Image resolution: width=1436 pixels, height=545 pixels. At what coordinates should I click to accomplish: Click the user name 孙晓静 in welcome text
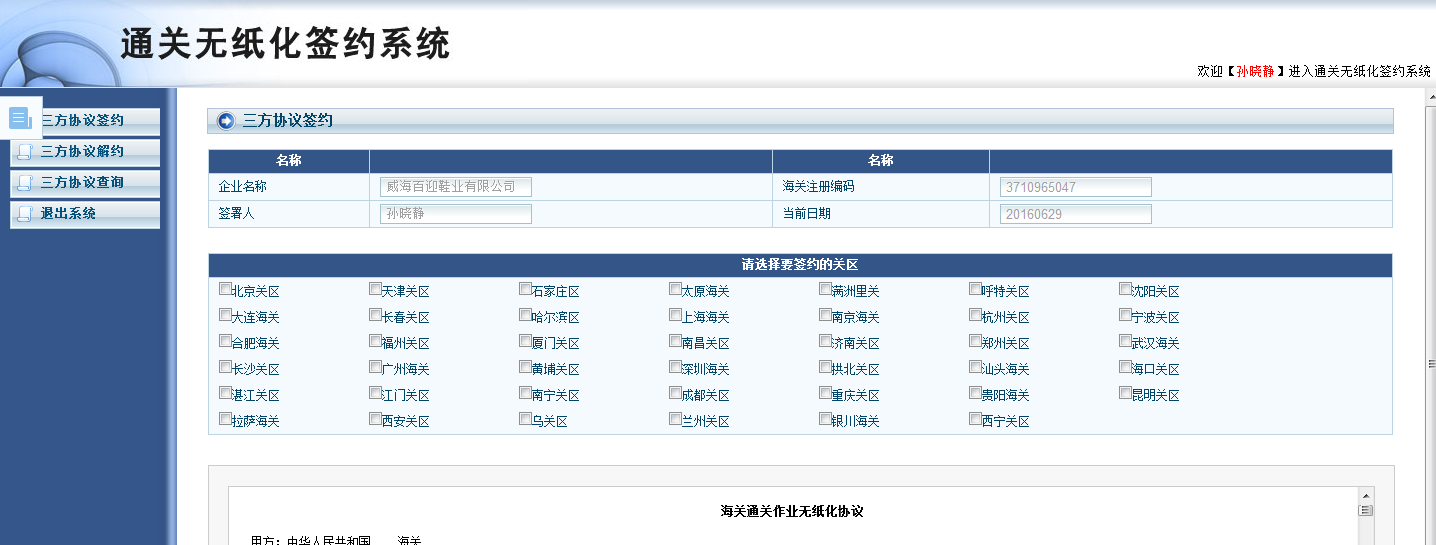pos(1255,71)
